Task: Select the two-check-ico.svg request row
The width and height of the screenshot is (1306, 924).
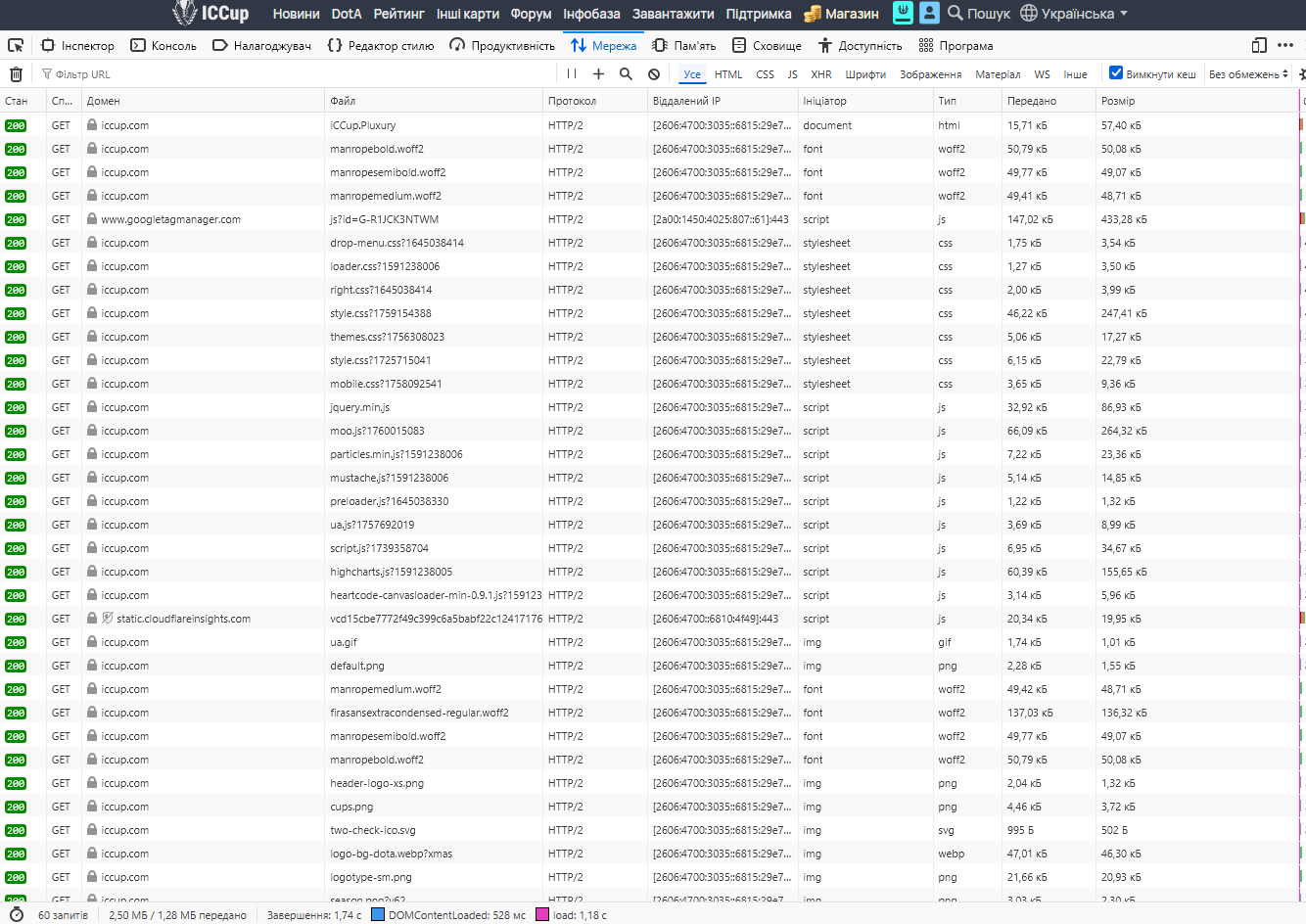Action: 650,830
